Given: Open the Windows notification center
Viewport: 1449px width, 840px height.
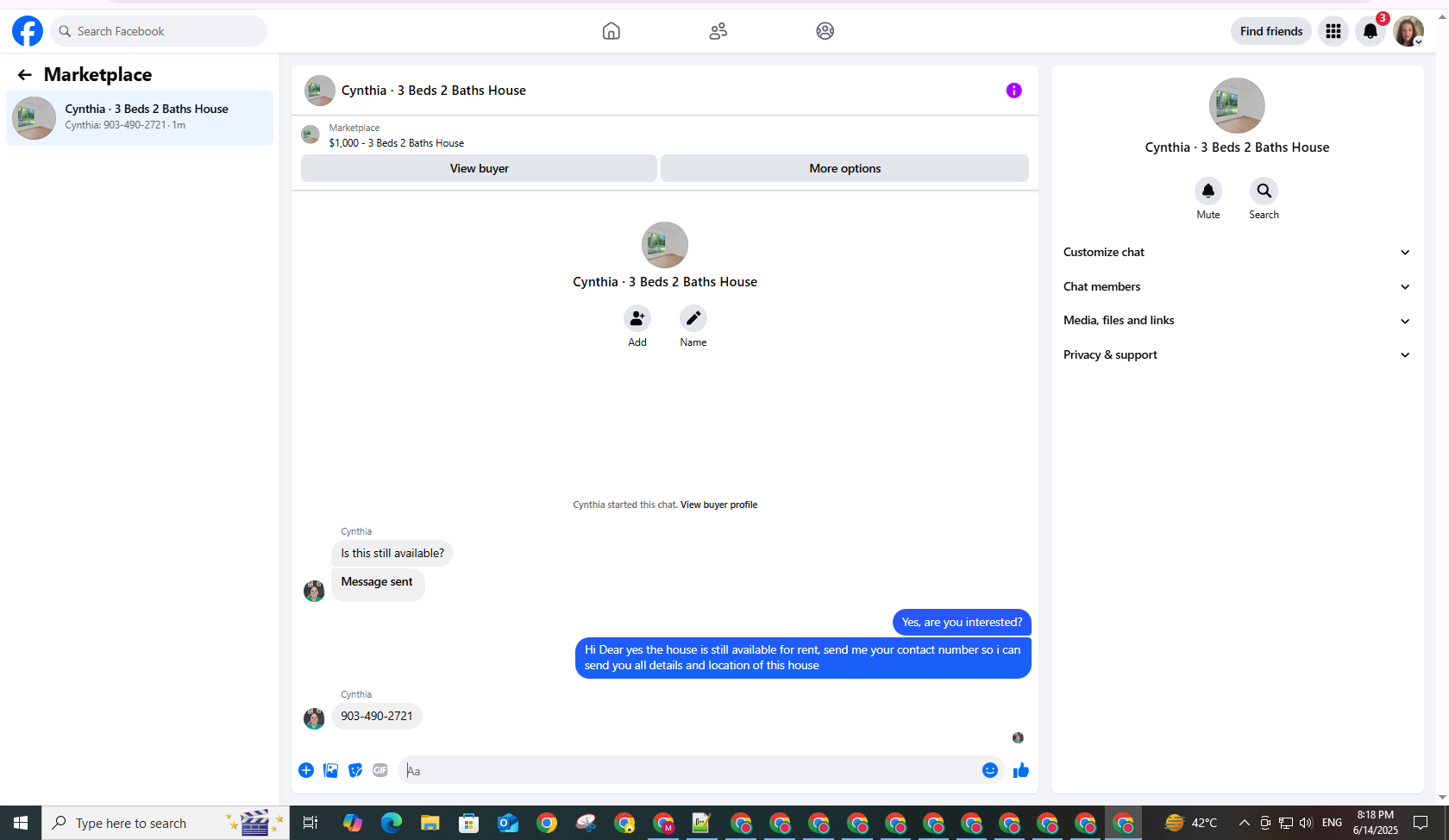Looking at the screenshot, I should 1421,823.
